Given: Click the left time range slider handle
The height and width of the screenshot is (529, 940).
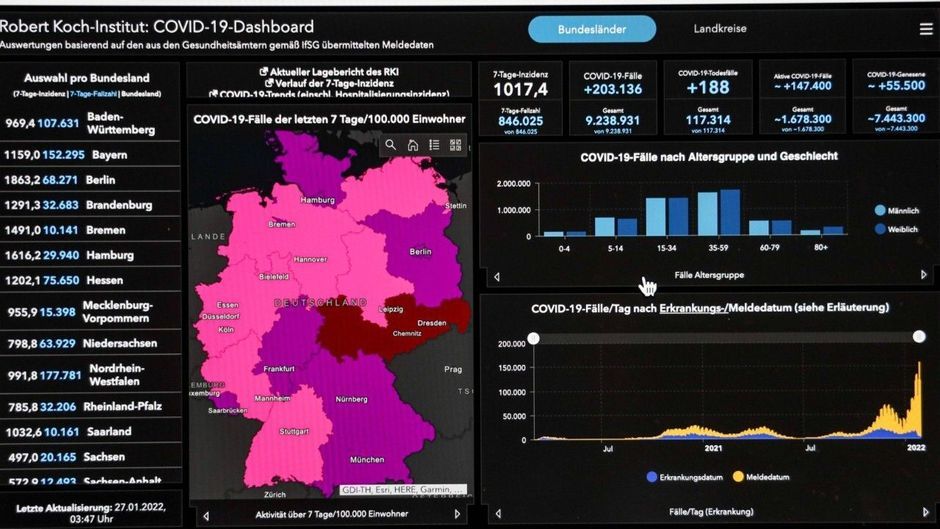Looking at the screenshot, I should (x=533, y=338).
